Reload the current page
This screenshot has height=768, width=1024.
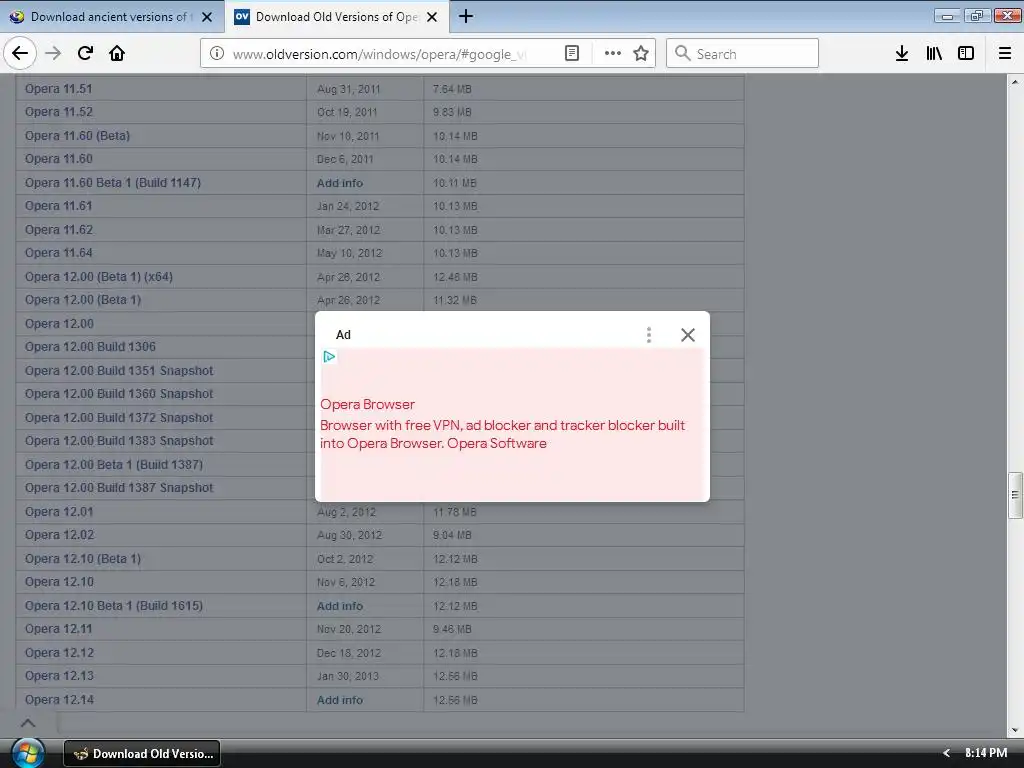[x=85, y=54]
